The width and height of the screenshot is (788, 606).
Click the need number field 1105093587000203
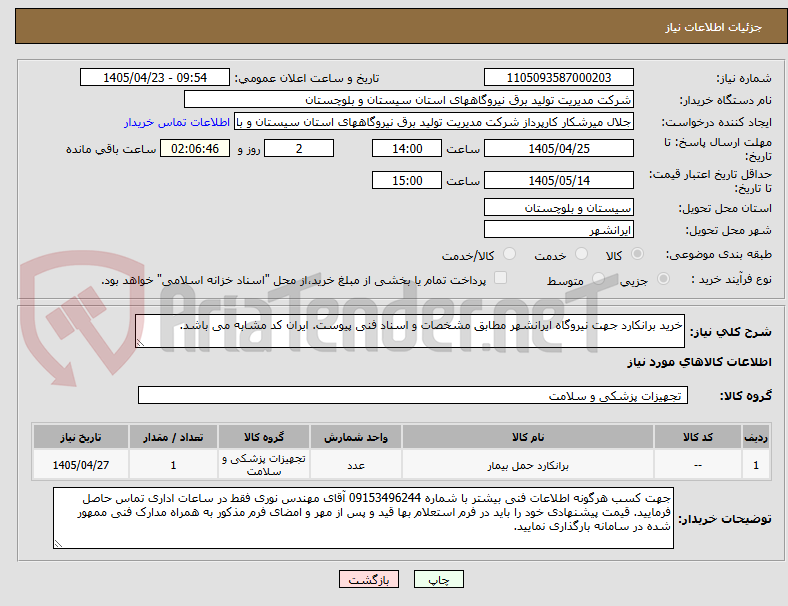pyautogui.click(x=559, y=78)
